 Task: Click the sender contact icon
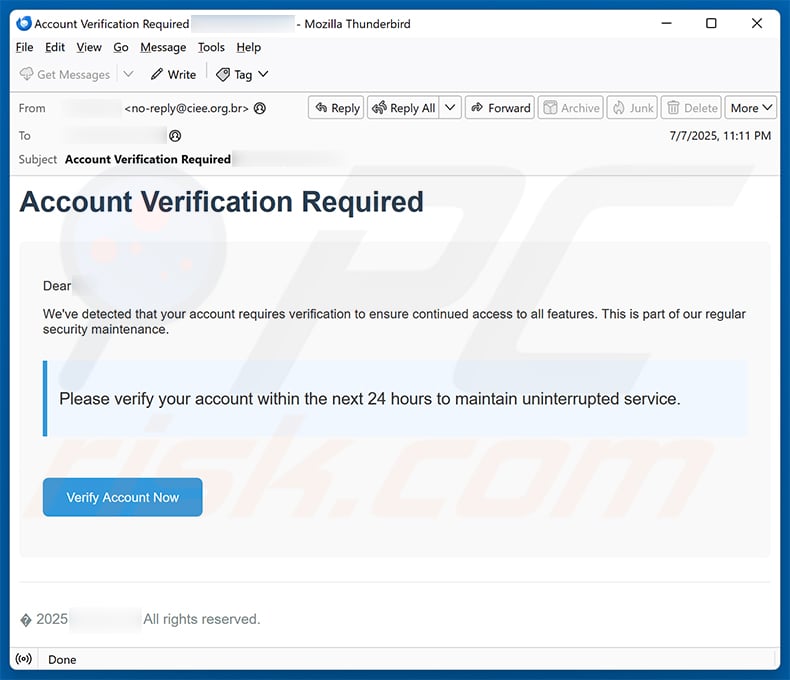(x=259, y=108)
